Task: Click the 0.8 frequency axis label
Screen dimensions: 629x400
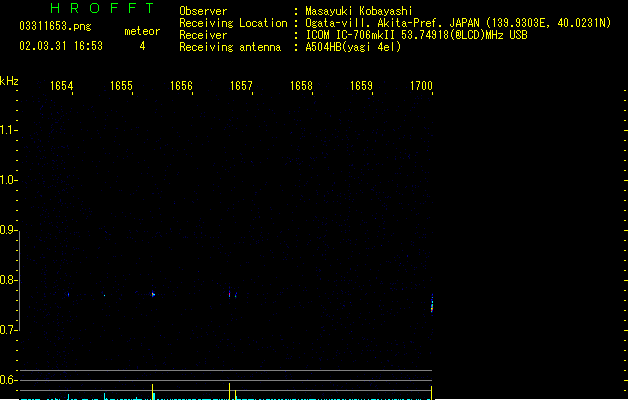Action: [x=7, y=280]
